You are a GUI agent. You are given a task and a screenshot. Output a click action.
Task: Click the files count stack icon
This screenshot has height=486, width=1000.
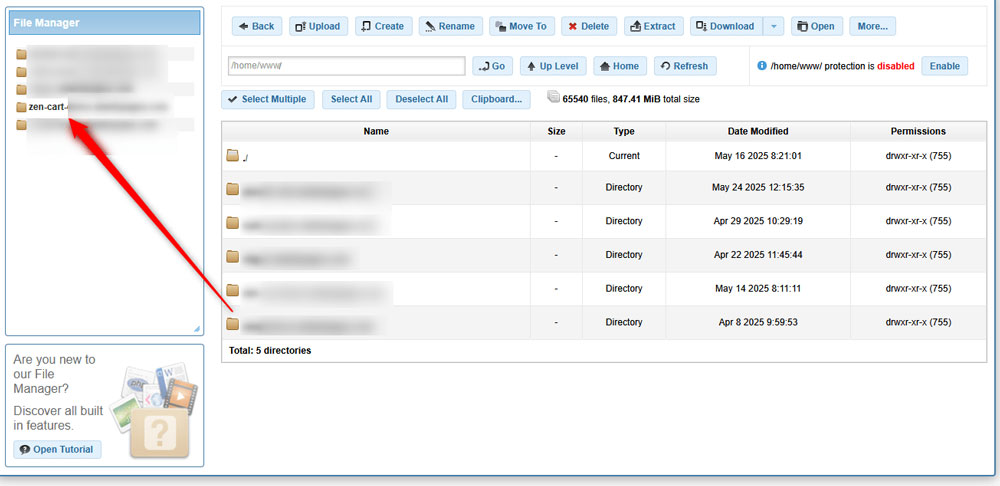[553, 97]
